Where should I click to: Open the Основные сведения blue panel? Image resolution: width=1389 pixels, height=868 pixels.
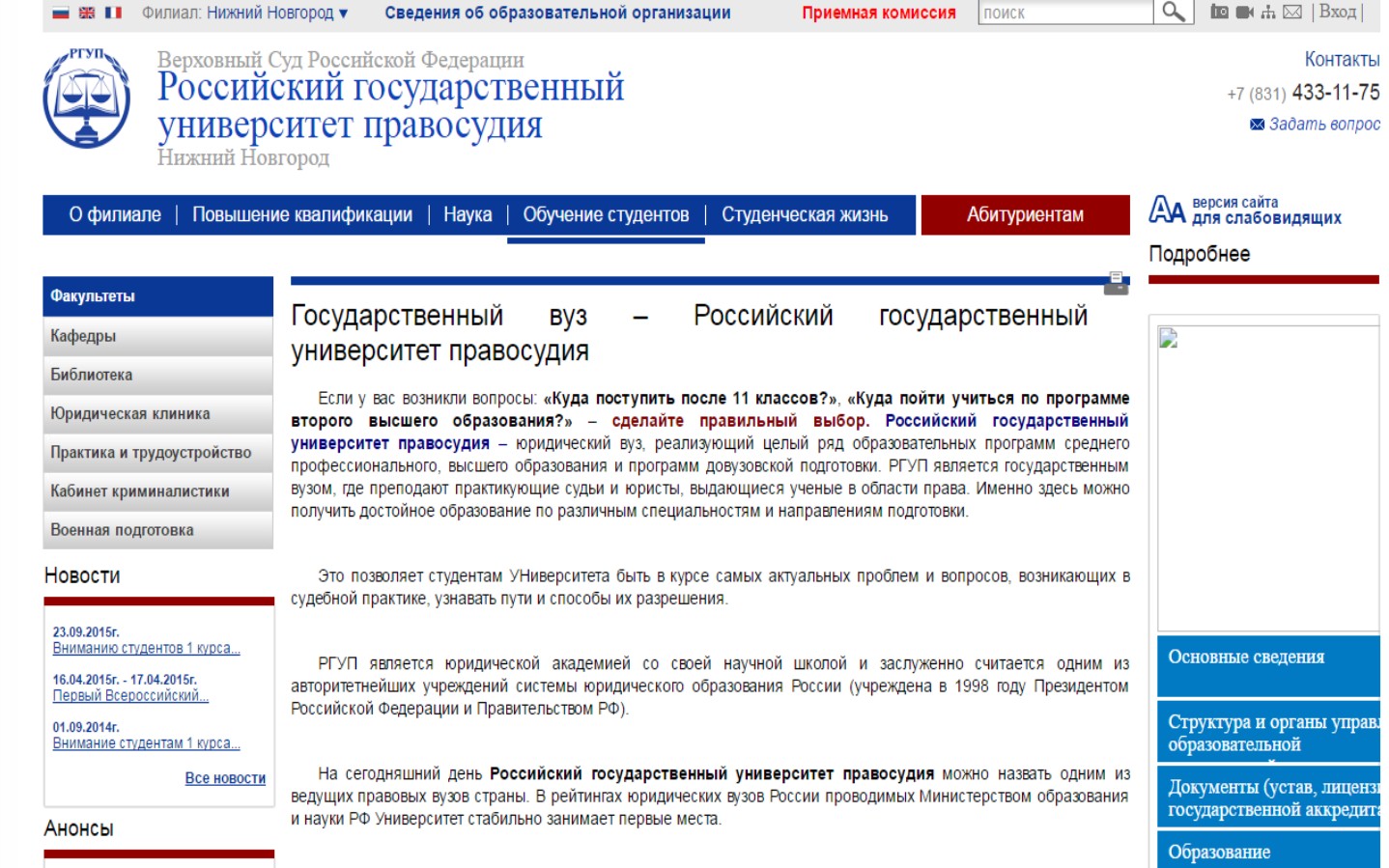pyautogui.click(x=1246, y=657)
